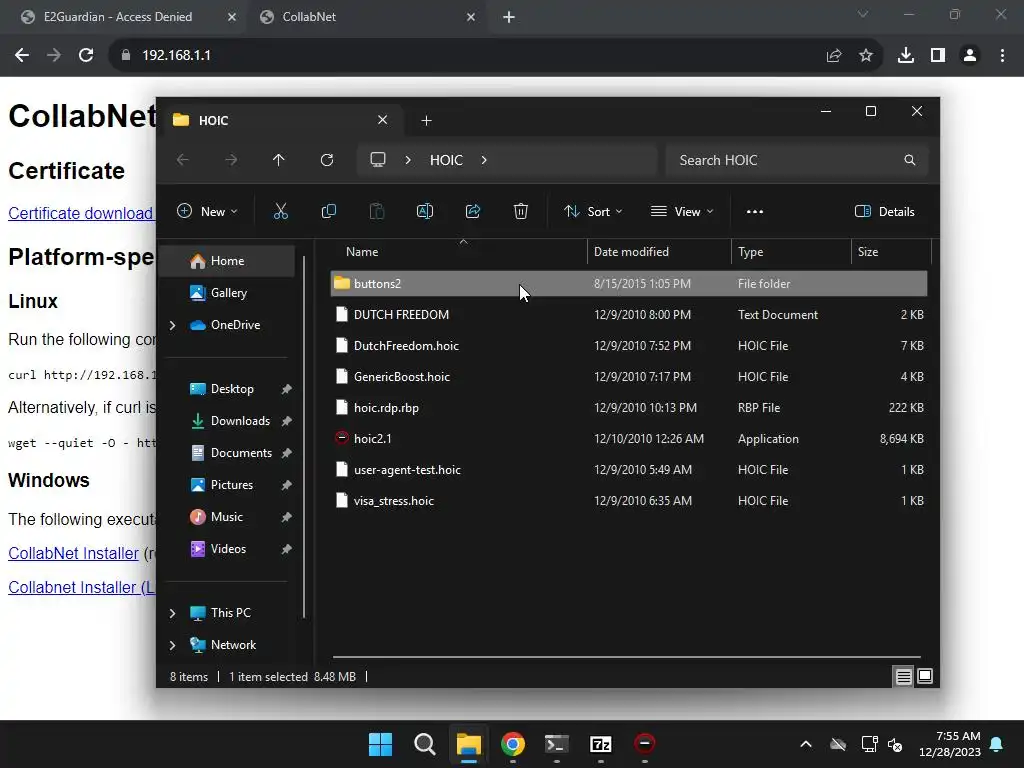Viewport: 1024px width, 768px height.
Task: Bookmark this page with the star icon
Action: click(x=866, y=56)
